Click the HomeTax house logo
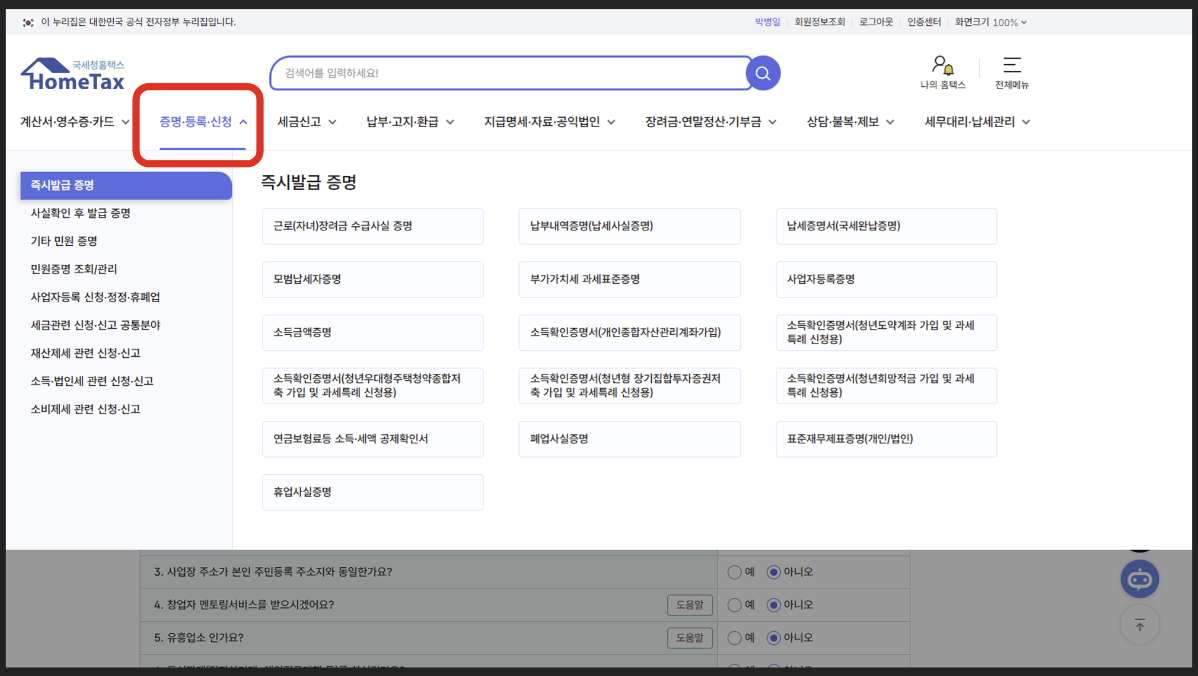The height and width of the screenshot is (676, 1198). pos(72,71)
